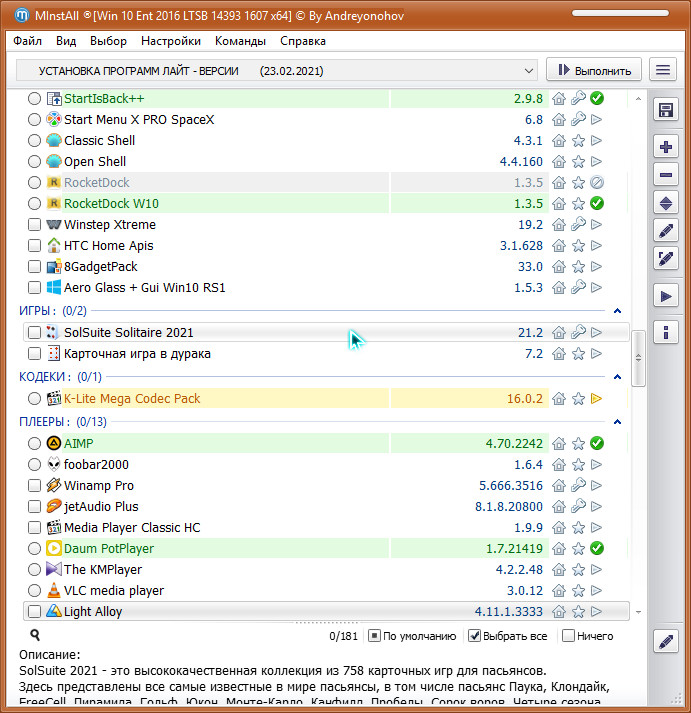
Task: Open the Вид menu
Action: click(x=66, y=41)
